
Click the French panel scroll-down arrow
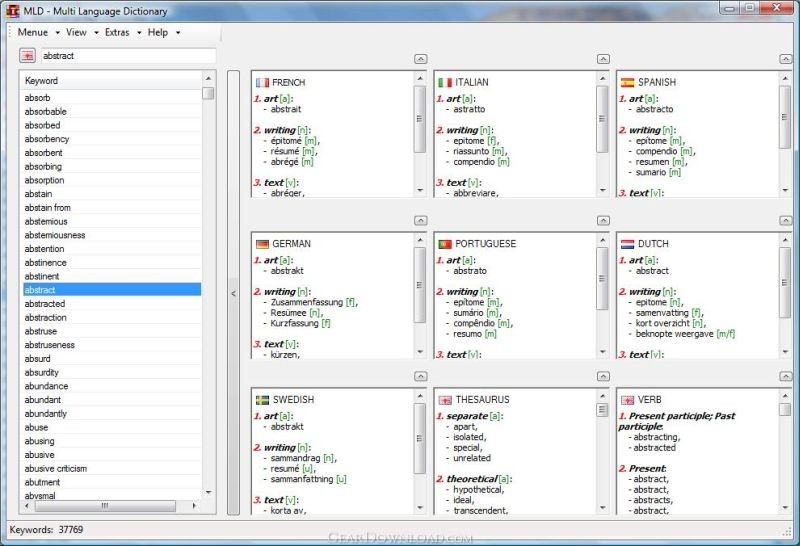[x=420, y=190]
